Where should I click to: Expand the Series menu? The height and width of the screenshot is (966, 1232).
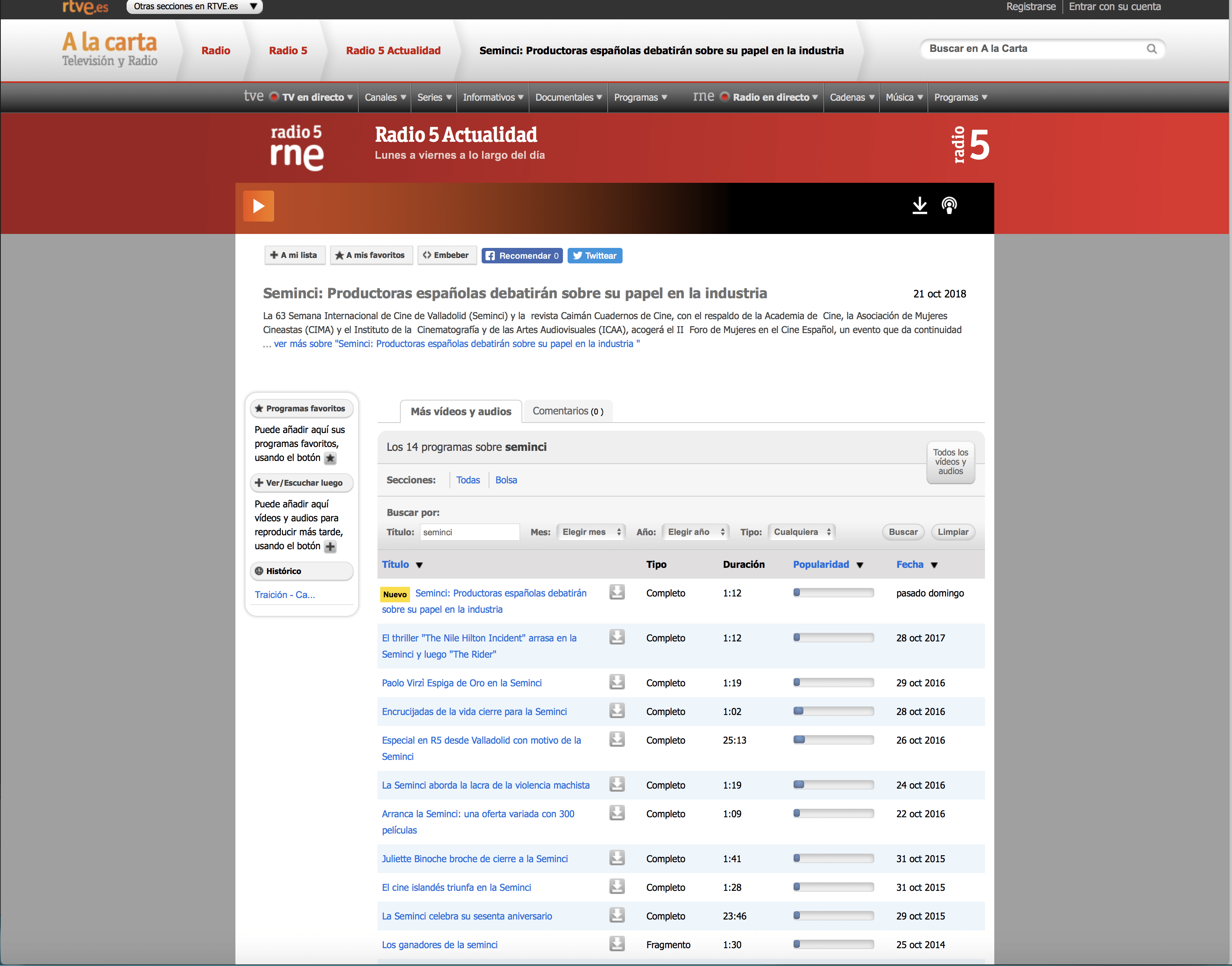click(434, 97)
